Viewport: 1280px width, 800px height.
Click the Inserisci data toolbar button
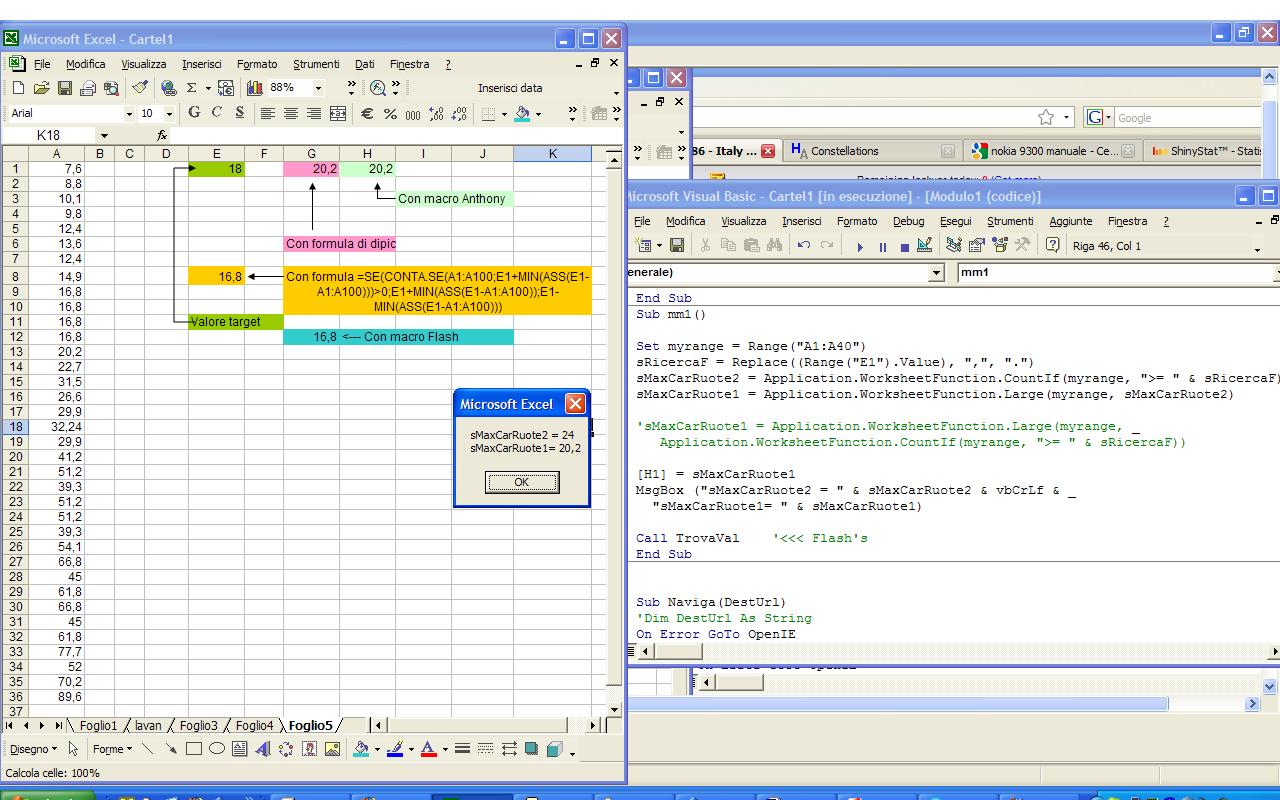[x=510, y=88]
